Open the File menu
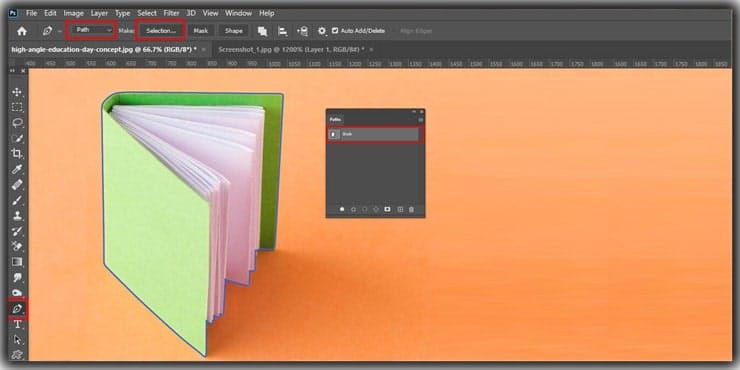The height and width of the screenshot is (370, 740). 32,13
